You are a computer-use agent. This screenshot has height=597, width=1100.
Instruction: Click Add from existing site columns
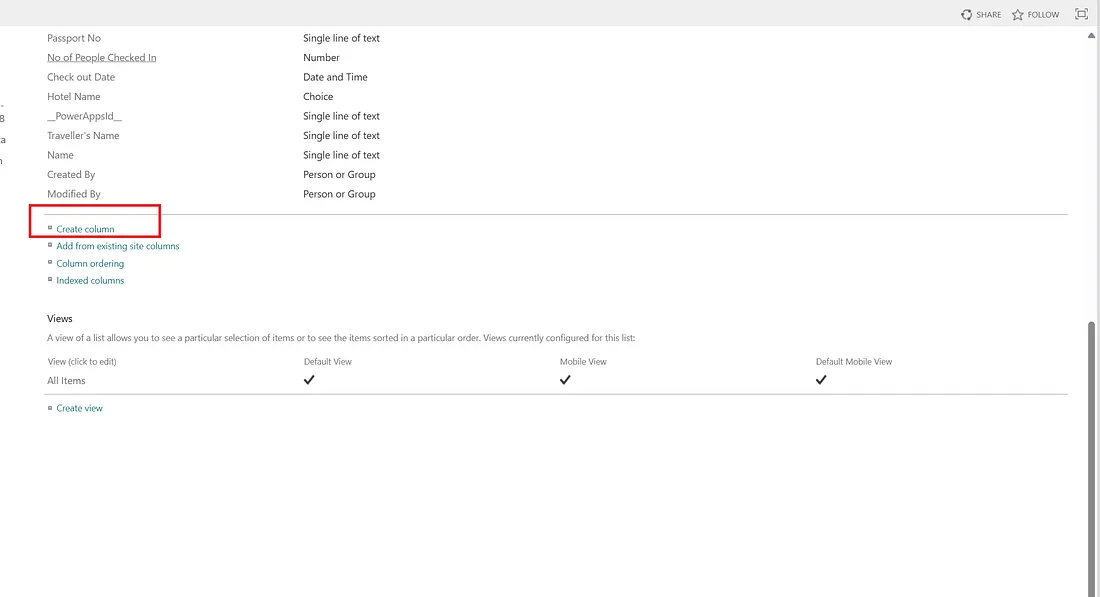point(117,245)
